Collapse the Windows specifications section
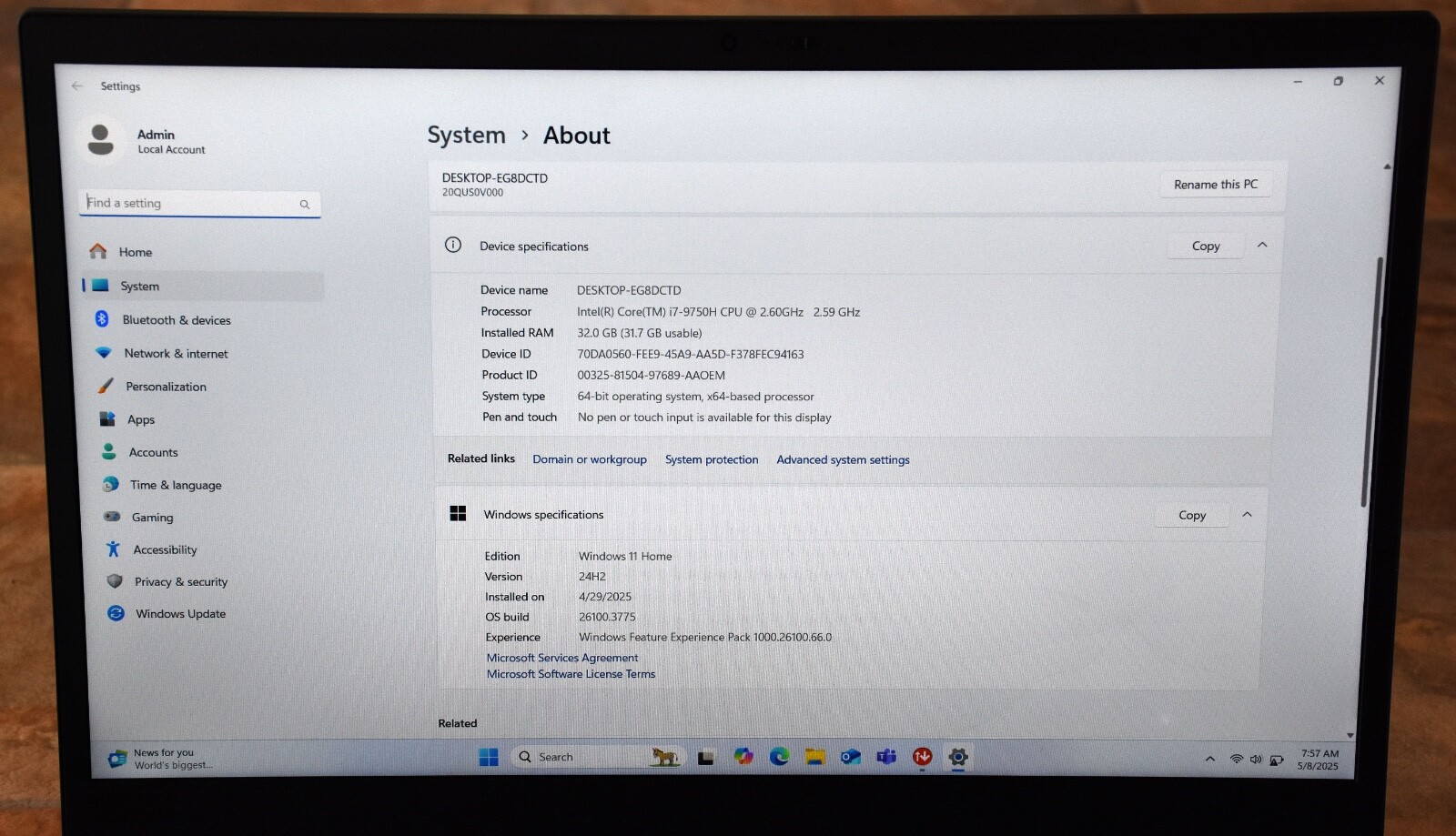The width and height of the screenshot is (1456, 836). pyautogui.click(x=1248, y=514)
